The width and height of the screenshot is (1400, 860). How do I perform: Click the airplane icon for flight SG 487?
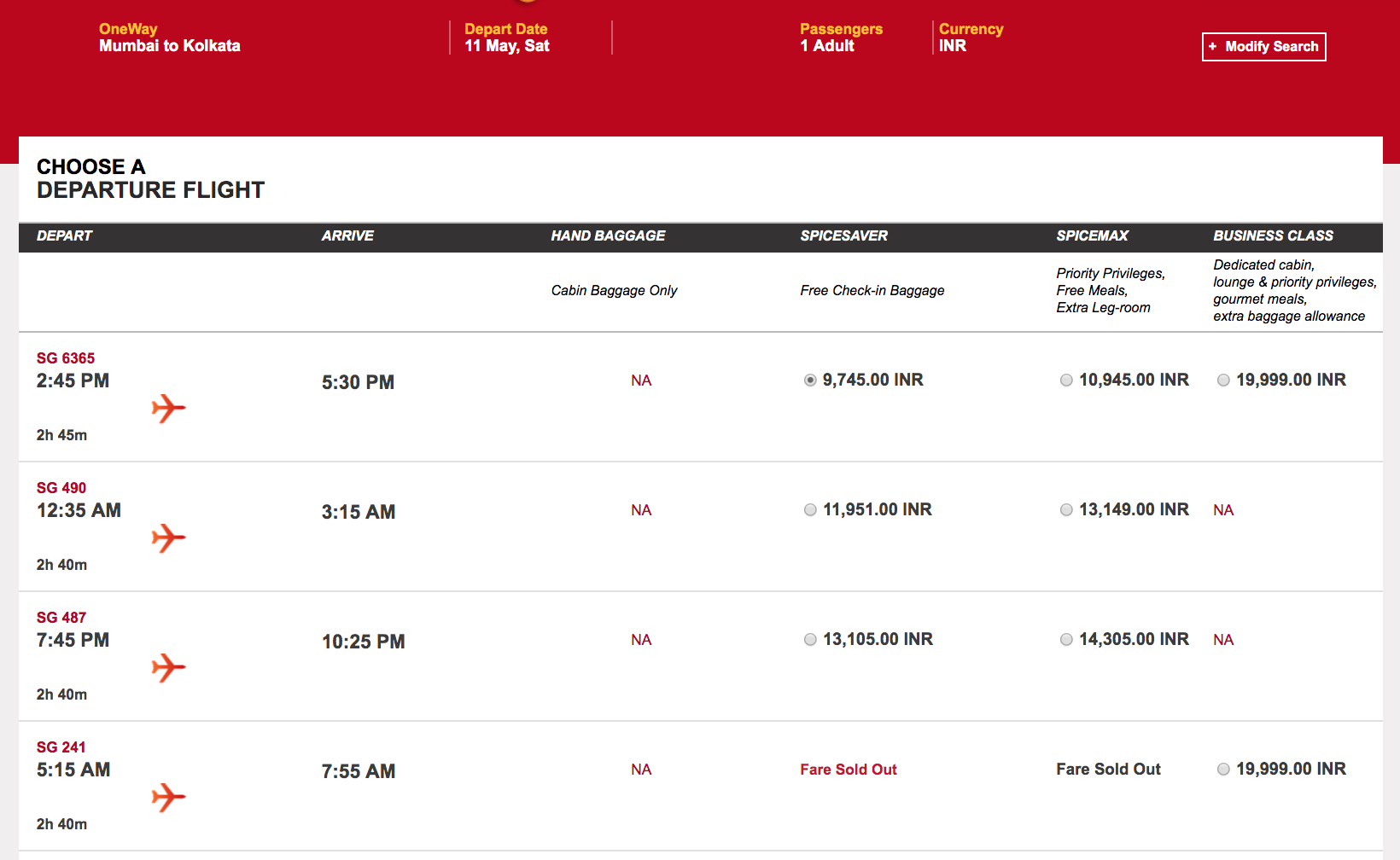tap(168, 668)
